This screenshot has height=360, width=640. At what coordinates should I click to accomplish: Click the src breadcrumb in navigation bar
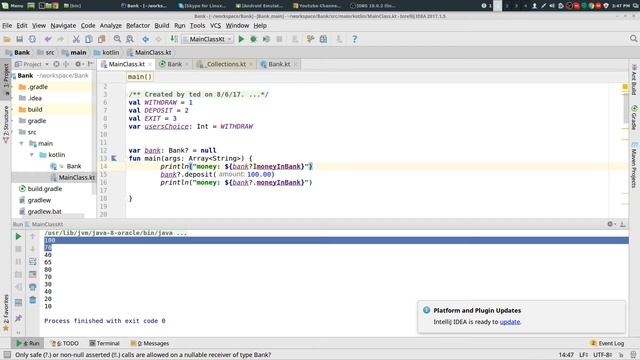click(46, 52)
